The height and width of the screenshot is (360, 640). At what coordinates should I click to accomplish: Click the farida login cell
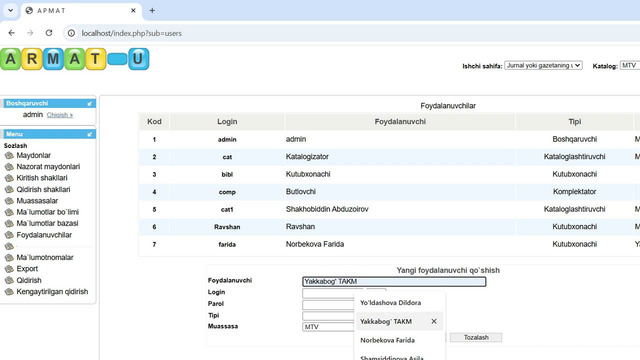pyautogui.click(x=227, y=244)
